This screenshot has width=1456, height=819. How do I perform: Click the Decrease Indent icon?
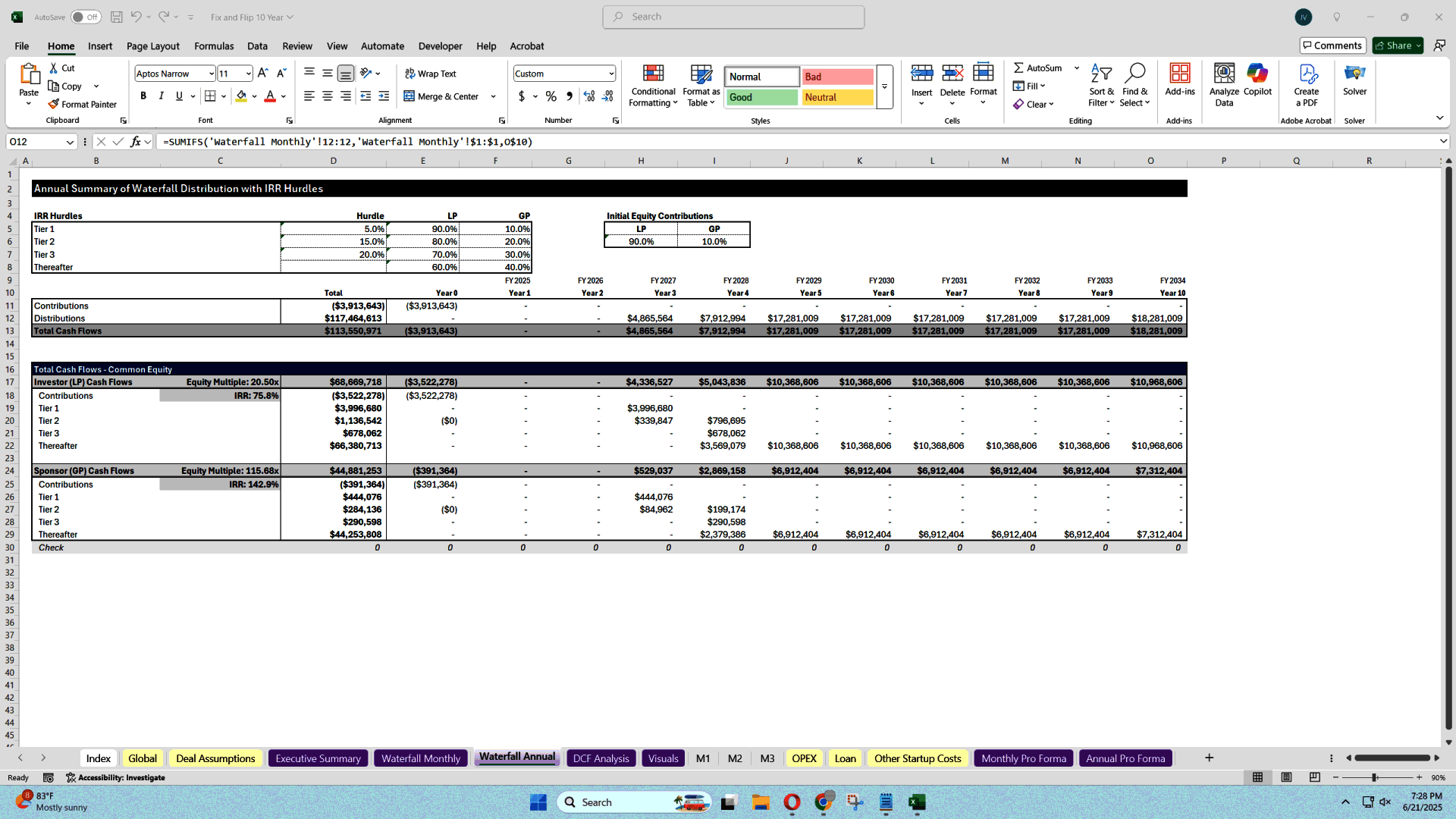coord(366,96)
